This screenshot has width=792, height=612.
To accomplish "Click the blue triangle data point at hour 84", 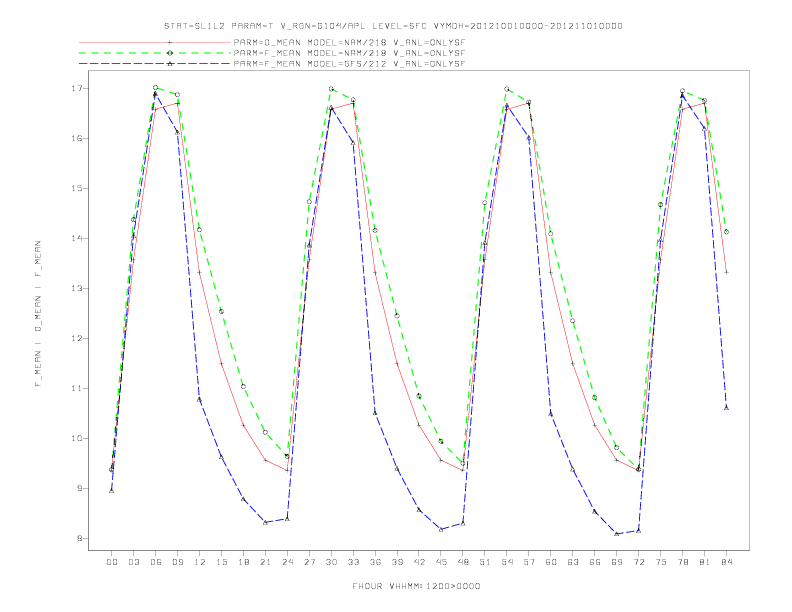I will click(726, 407).
